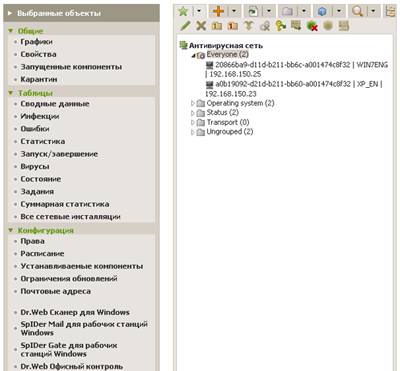
Task: Open Статистика table
Action: tap(43, 141)
